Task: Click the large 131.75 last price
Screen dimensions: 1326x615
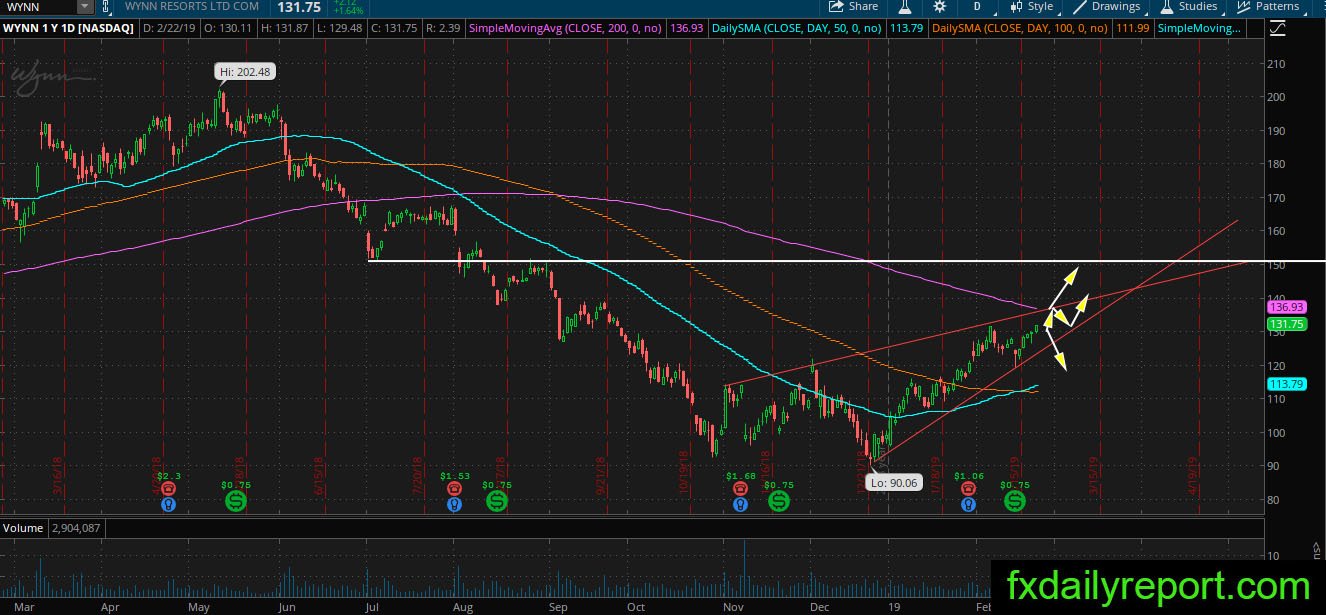Action: pos(299,6)
